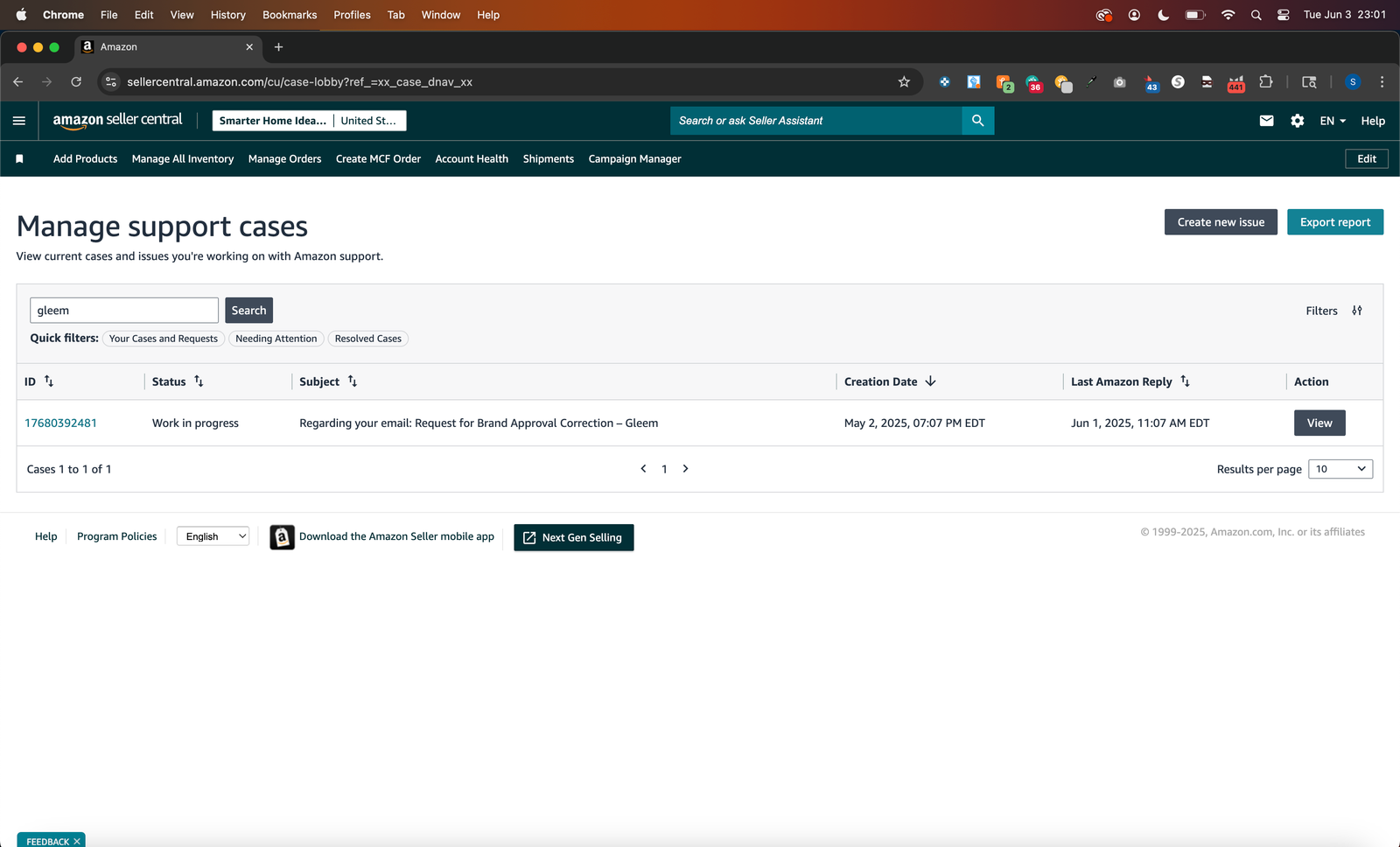Sort by Subject column arrows

point(353,381)
